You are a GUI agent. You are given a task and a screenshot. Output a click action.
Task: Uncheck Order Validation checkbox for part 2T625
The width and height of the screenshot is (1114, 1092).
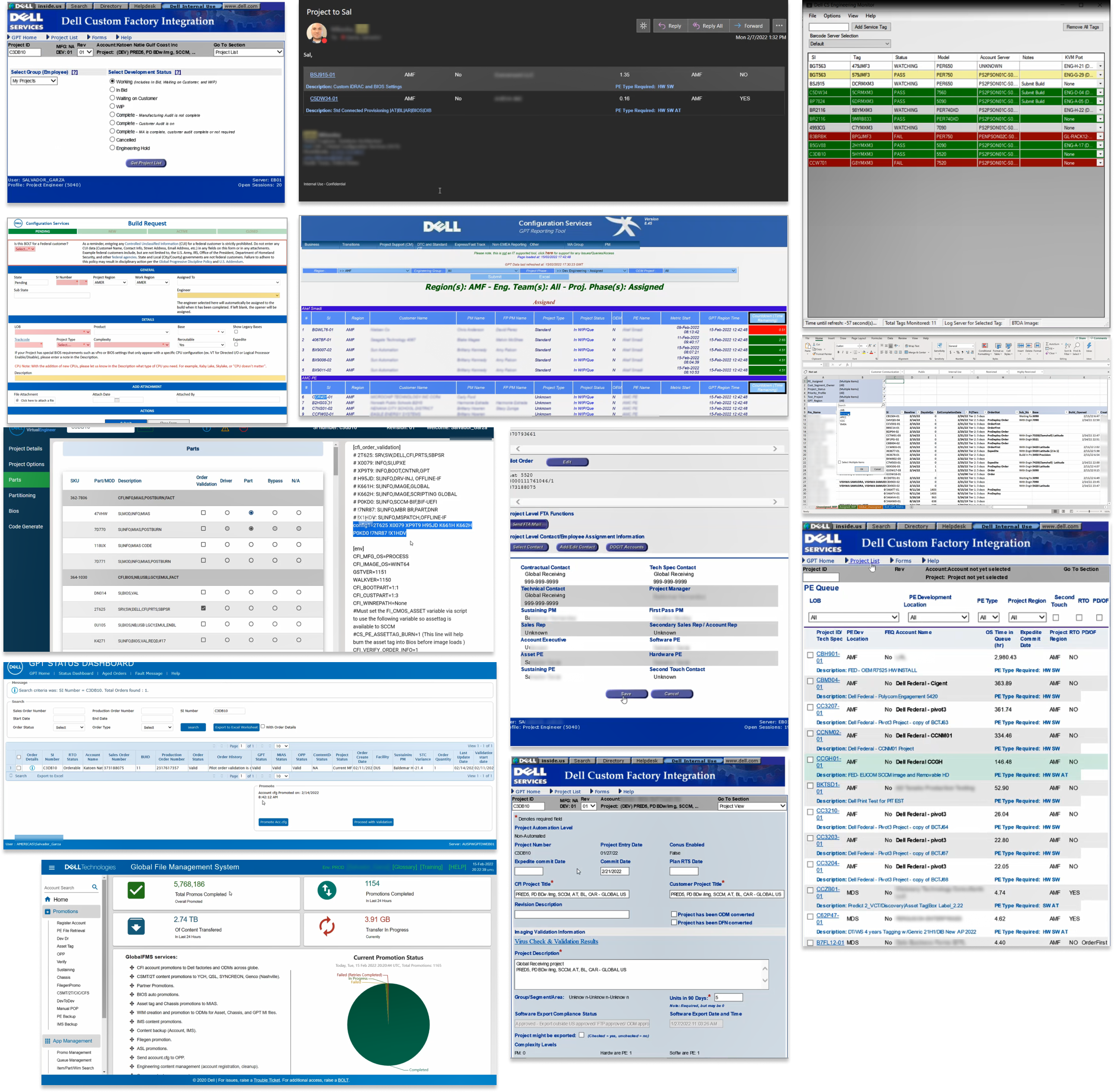coord(203,608)
